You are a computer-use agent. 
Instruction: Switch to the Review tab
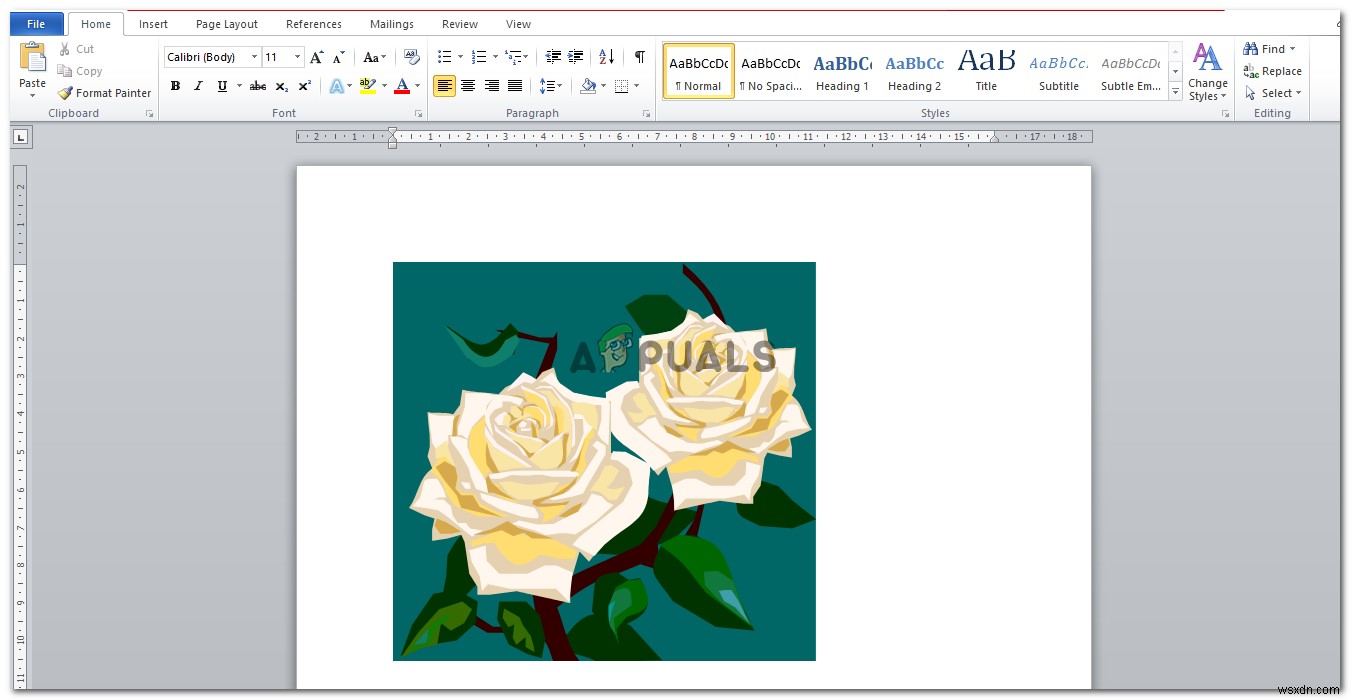click(x=460, y=24)
